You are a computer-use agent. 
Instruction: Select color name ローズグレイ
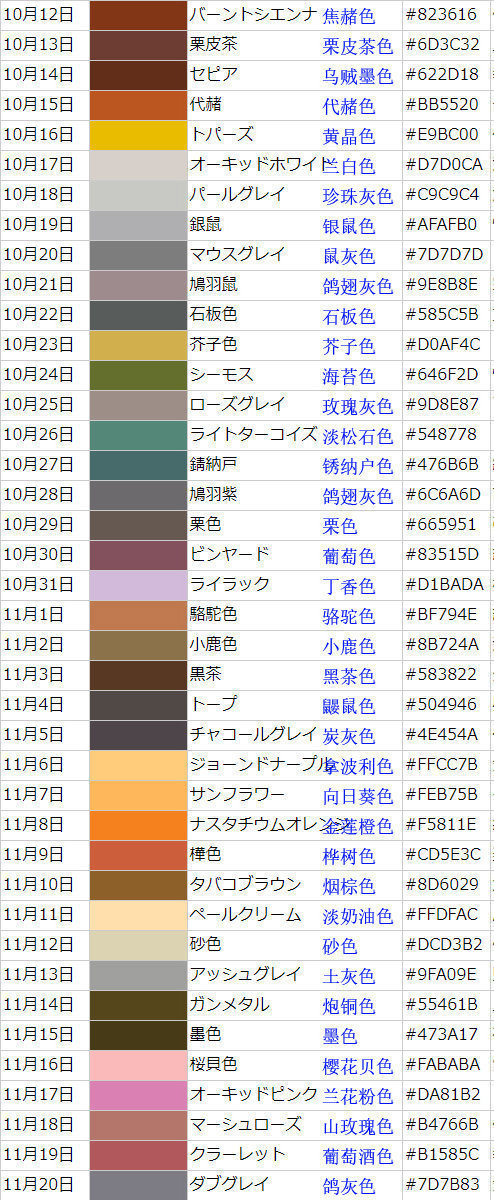pyautogui.click(x=238, y=404)
